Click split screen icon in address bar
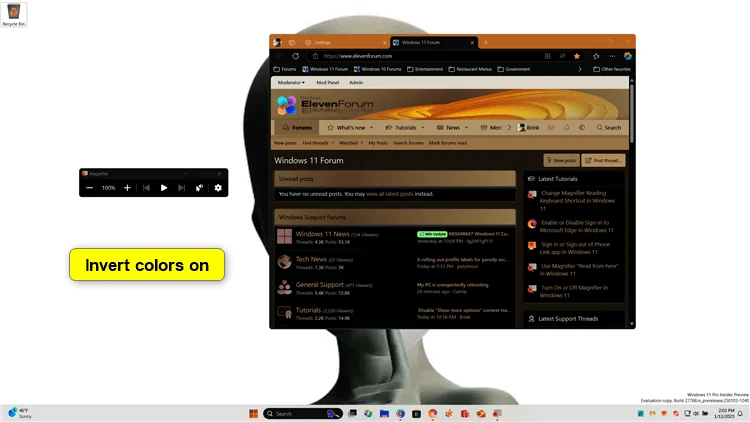The image size is (750, 422). [548, 56]
